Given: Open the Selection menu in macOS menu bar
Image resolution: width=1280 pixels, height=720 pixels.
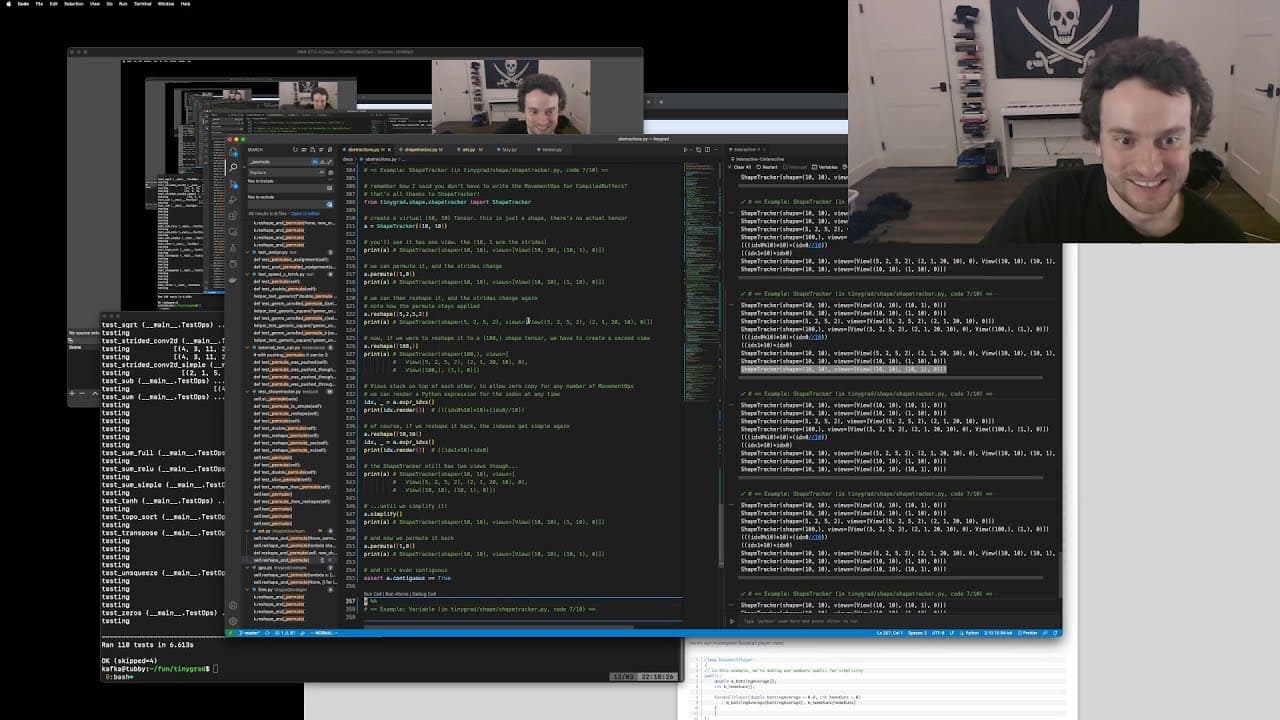Looking at the screenshot, I should coord(74,4).
